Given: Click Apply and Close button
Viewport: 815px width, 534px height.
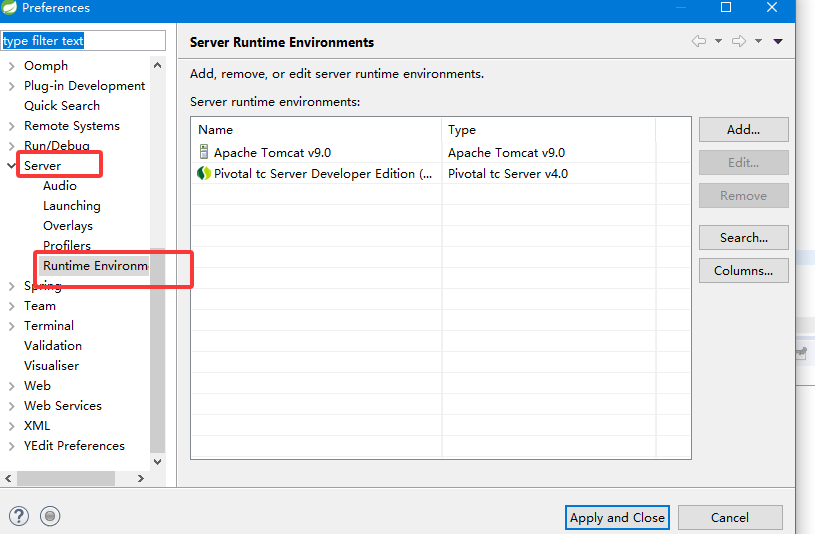Looking at the screenshot, I should (x=617, y=517).
